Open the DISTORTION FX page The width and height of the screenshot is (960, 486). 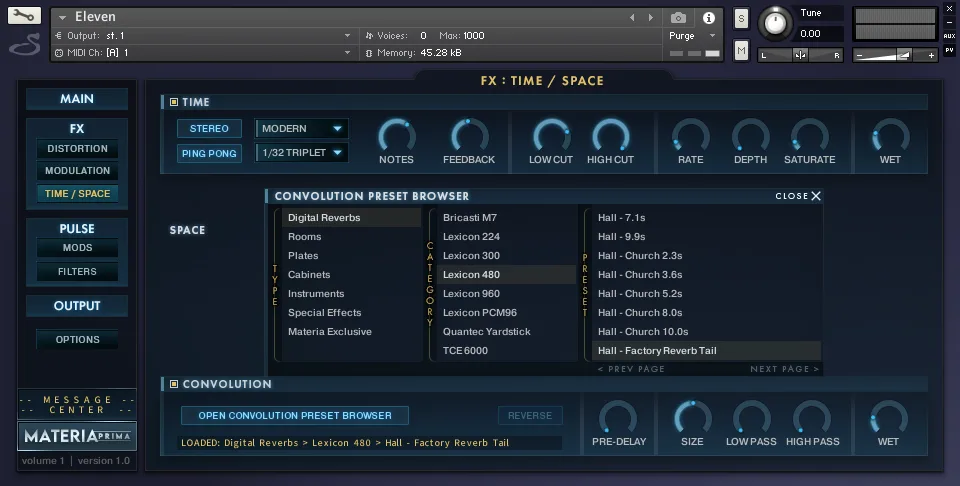coord(77,149)
